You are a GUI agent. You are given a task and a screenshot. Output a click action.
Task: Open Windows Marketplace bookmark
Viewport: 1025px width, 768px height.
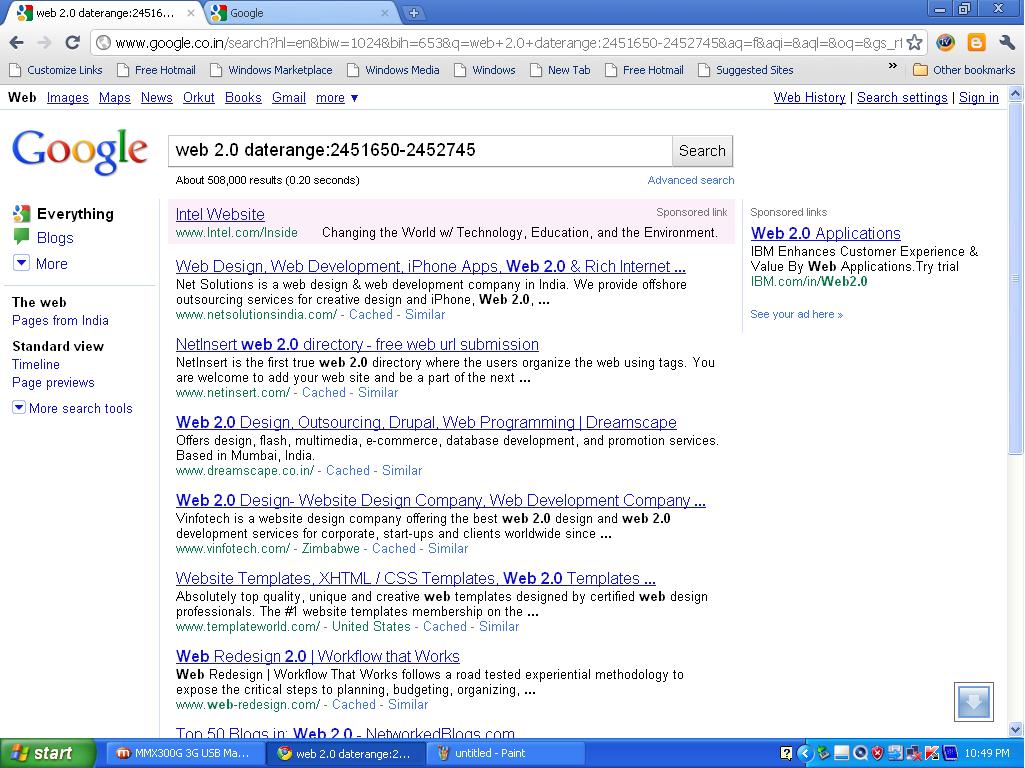point(271,70)
